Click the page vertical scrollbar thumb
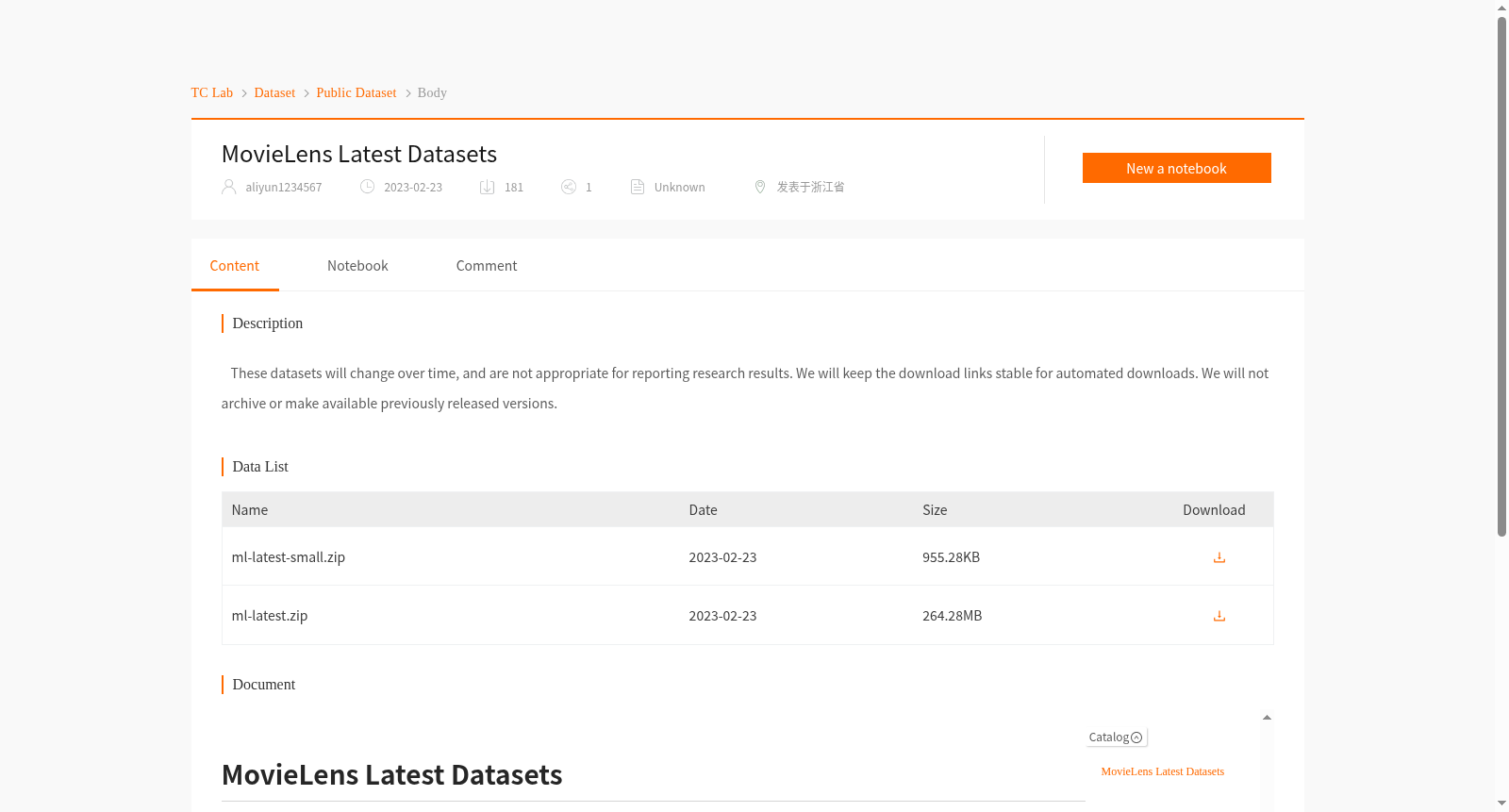1509x812 pixels. (1501, 276)
